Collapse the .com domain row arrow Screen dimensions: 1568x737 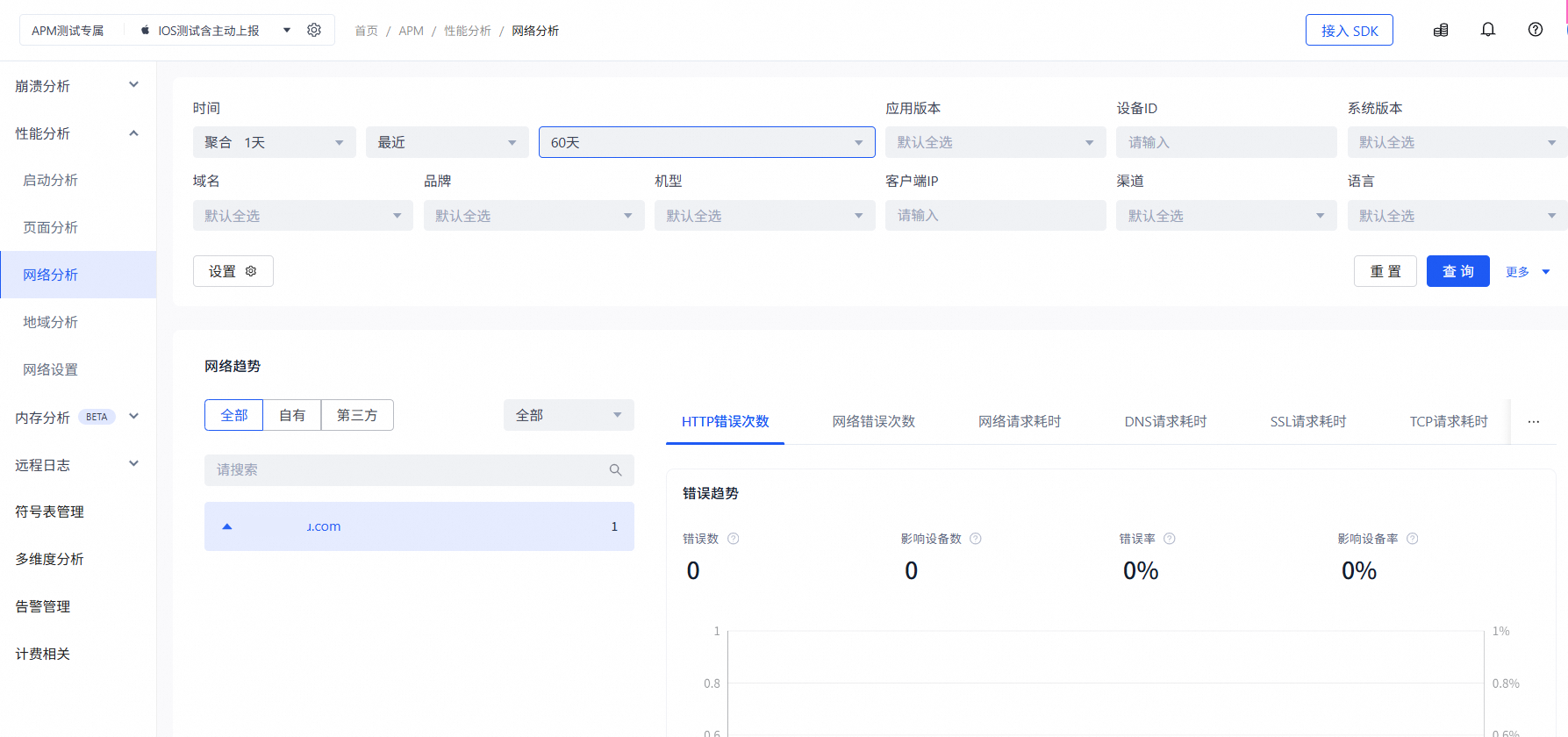click(227, 526)
